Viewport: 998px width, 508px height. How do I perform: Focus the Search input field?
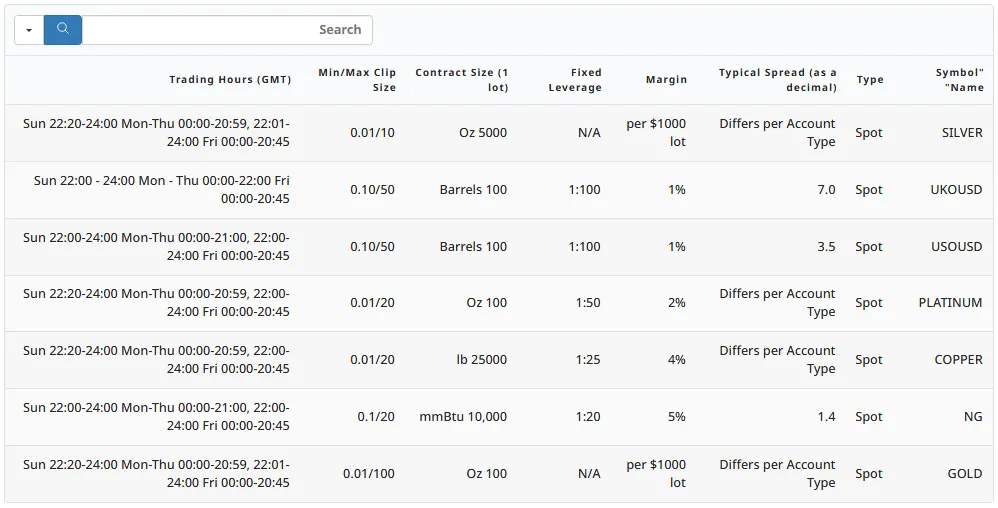click(x=227, y=30)
